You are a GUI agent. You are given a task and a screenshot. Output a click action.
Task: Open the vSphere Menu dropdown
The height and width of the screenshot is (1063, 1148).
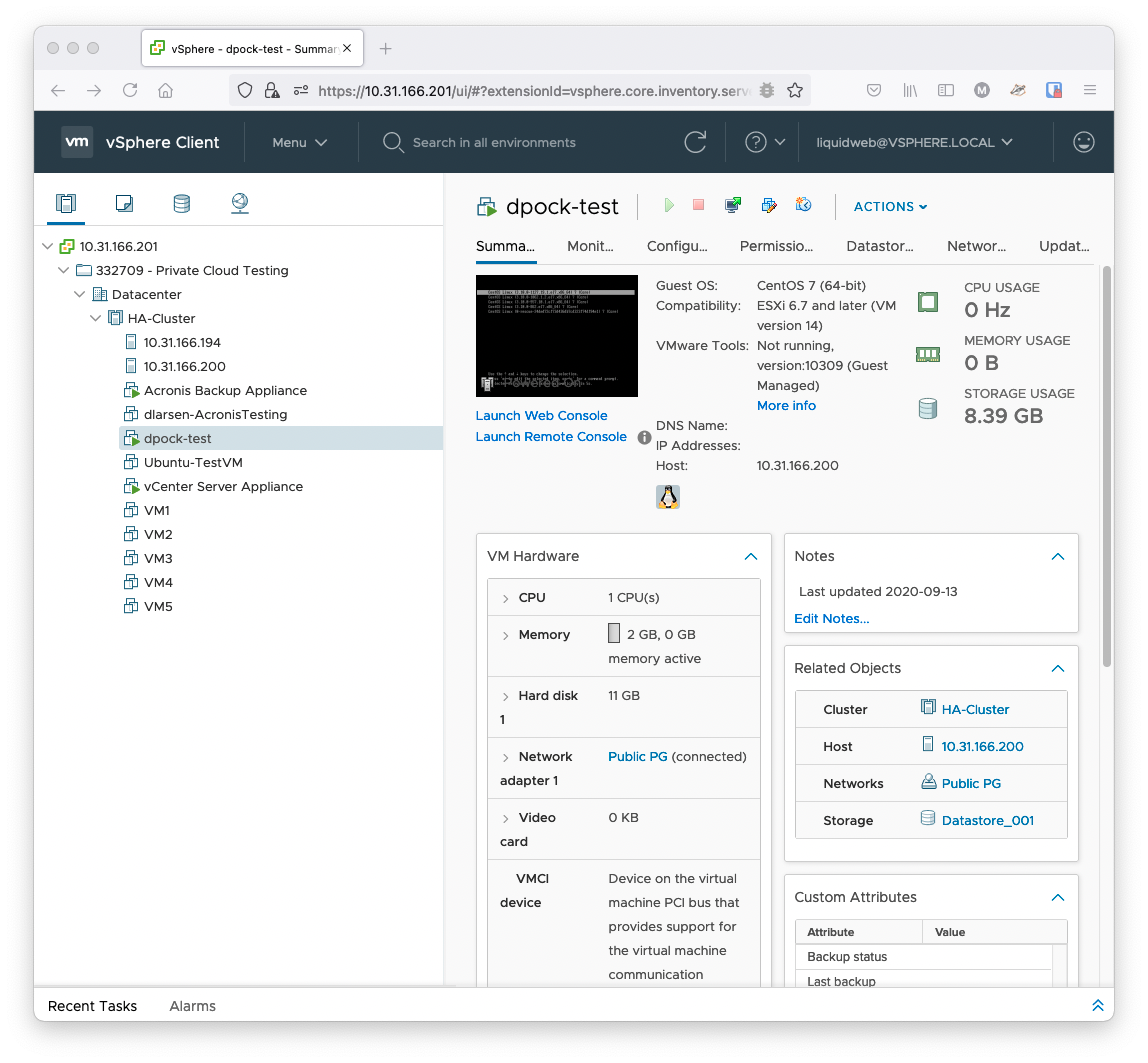point(300,142)
